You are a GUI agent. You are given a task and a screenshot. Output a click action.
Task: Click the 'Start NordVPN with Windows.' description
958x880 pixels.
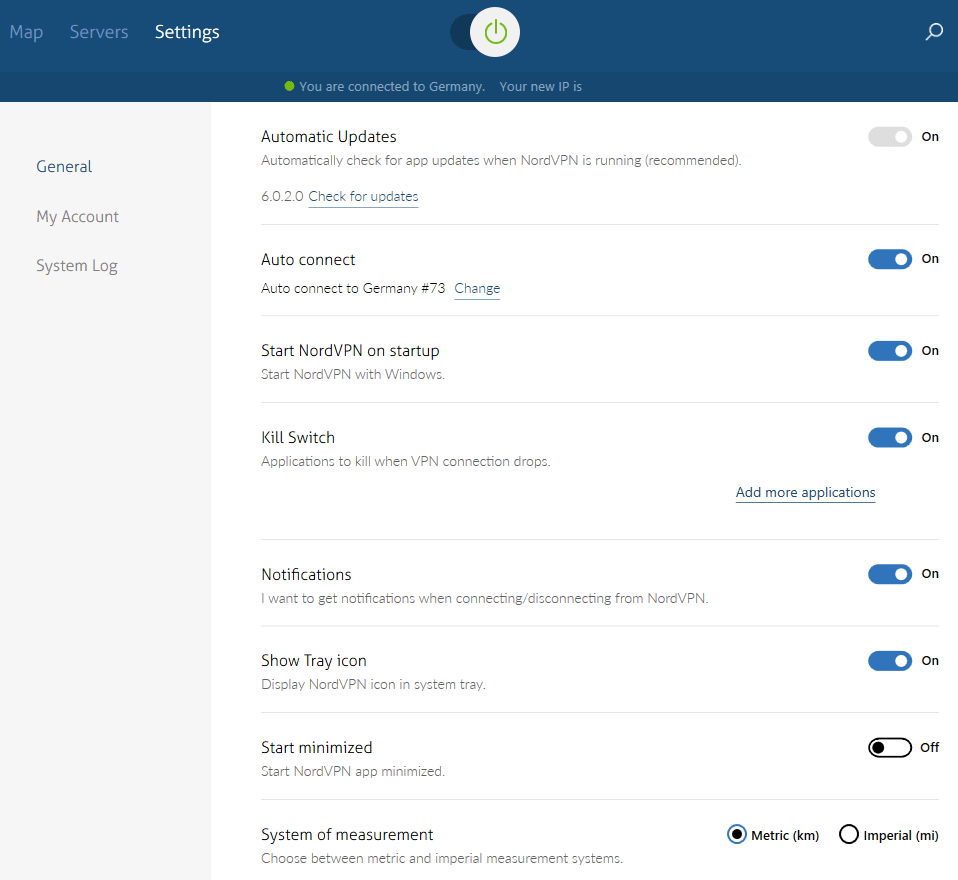click(x=353, y=375)
